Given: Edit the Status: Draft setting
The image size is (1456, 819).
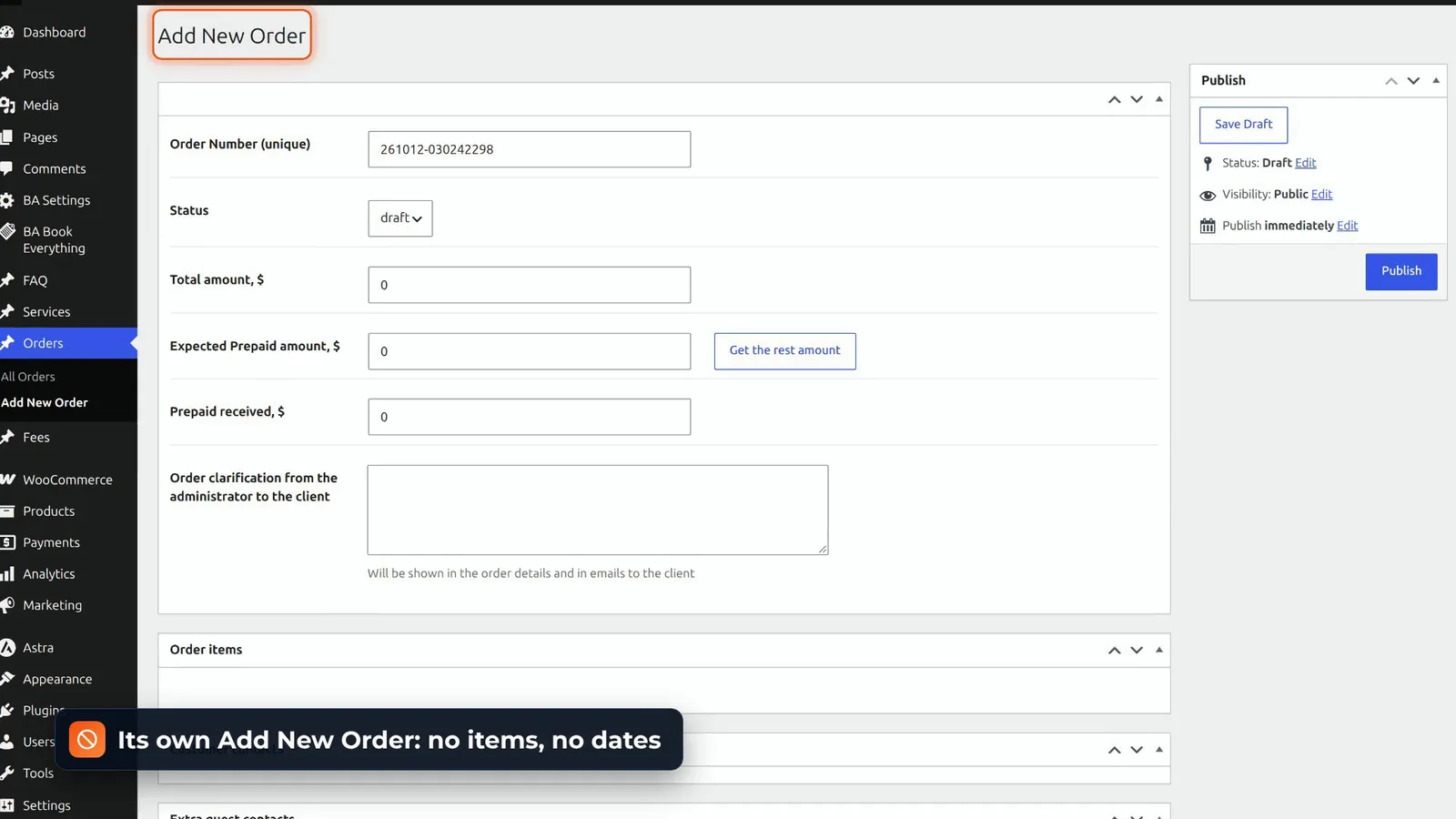Looking at the screenshot, I should (x=1305, y=163).
